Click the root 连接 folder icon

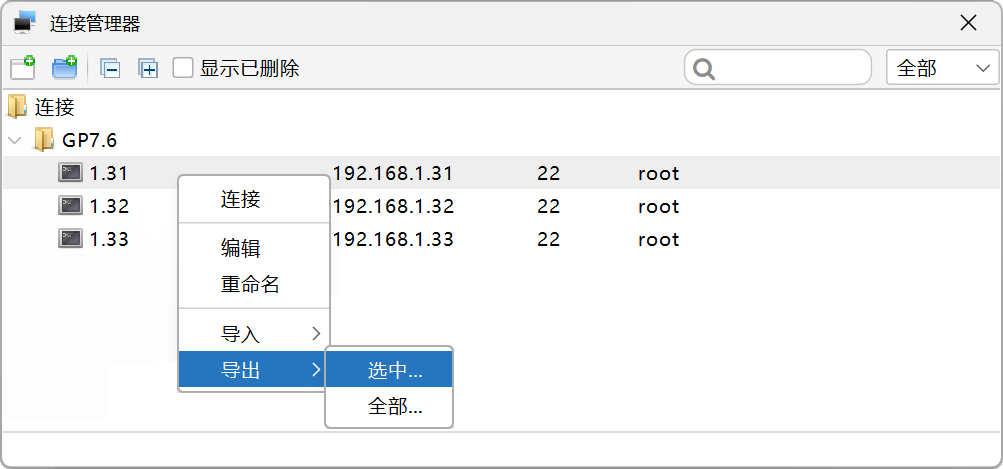pos(17,107)
